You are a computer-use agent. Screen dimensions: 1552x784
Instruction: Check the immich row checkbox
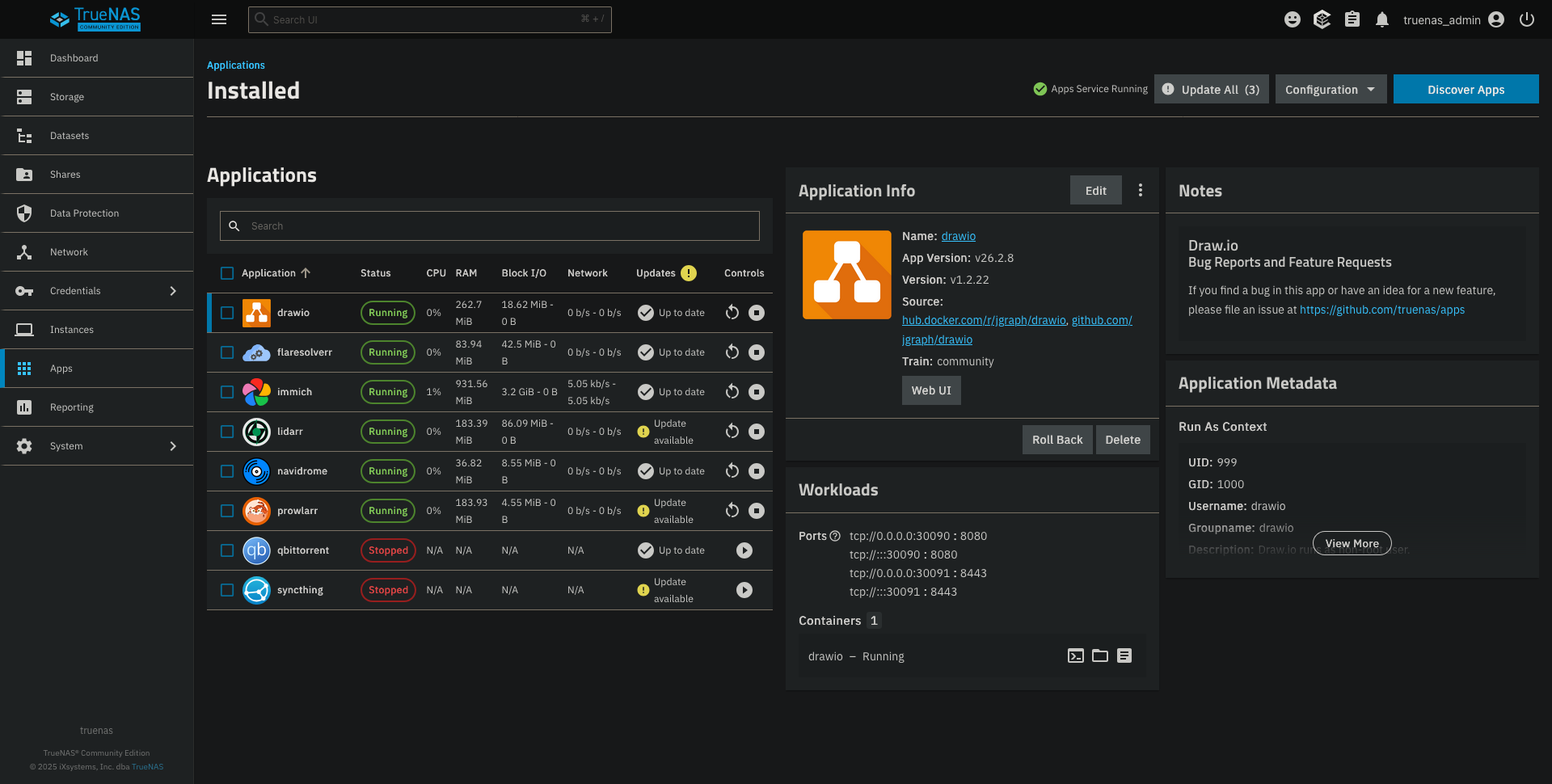[227, 392]
